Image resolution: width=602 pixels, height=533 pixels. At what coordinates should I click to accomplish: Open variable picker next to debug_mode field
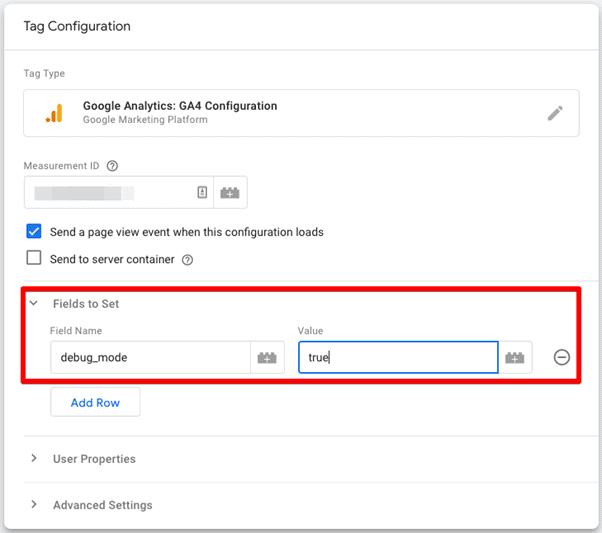pos(267,358)
